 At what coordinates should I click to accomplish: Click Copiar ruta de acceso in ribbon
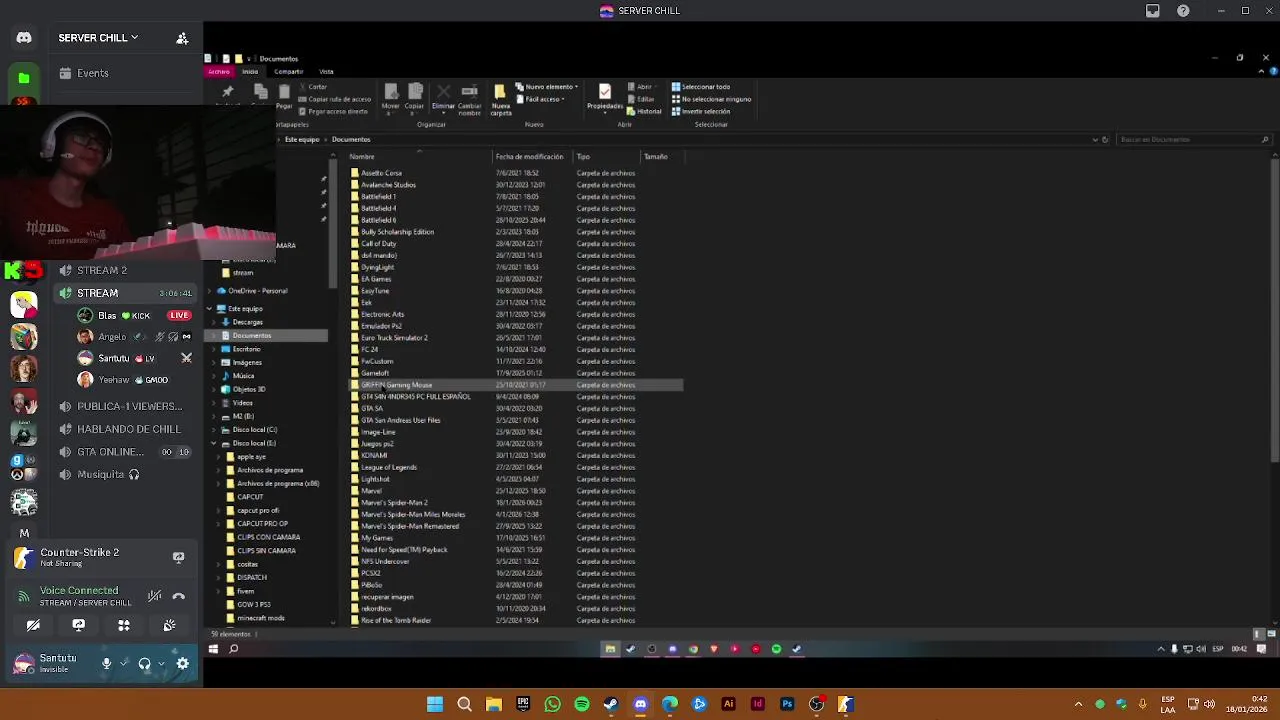click(335, 99)
